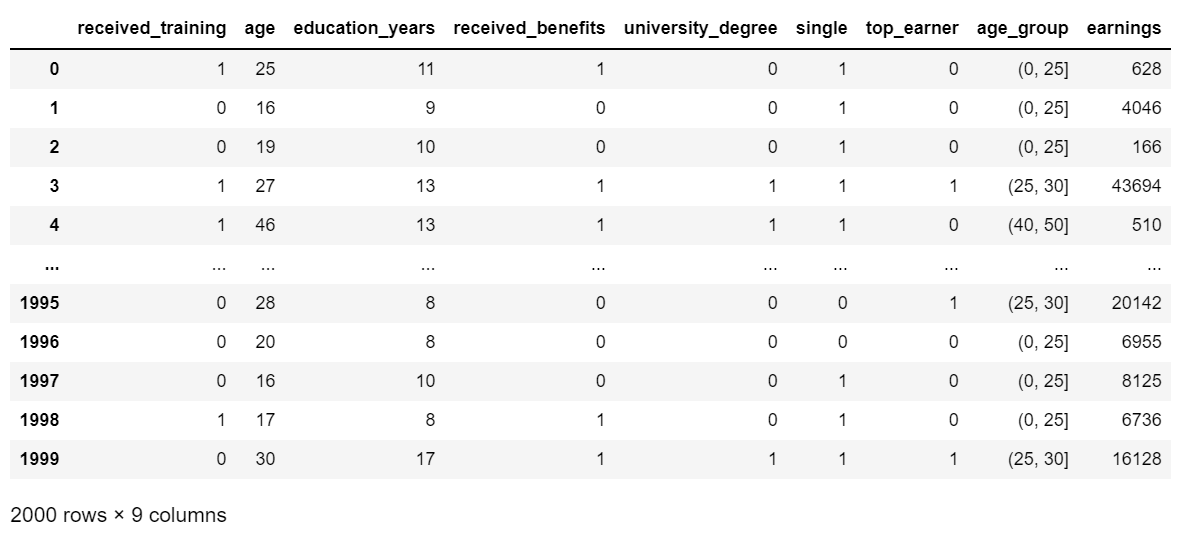Click the education_years column header
The width and height of the screenshot is (1192, 538).
click(364, 28)
